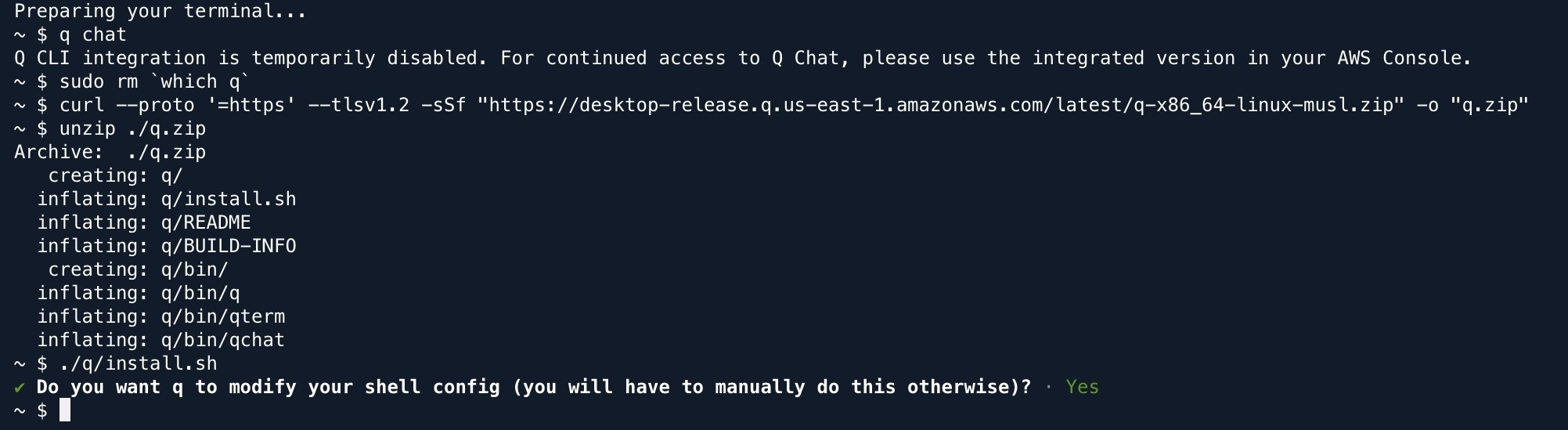1568x430 pixels.
Task: Click the q/BUILD-INFO file path
Action: click(229, 246)
